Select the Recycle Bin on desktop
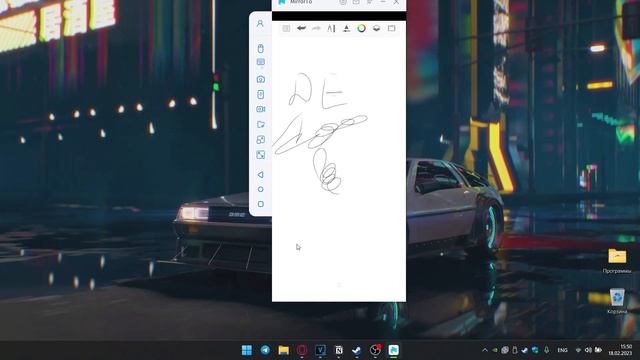The image size is (640, 360). 617,301
